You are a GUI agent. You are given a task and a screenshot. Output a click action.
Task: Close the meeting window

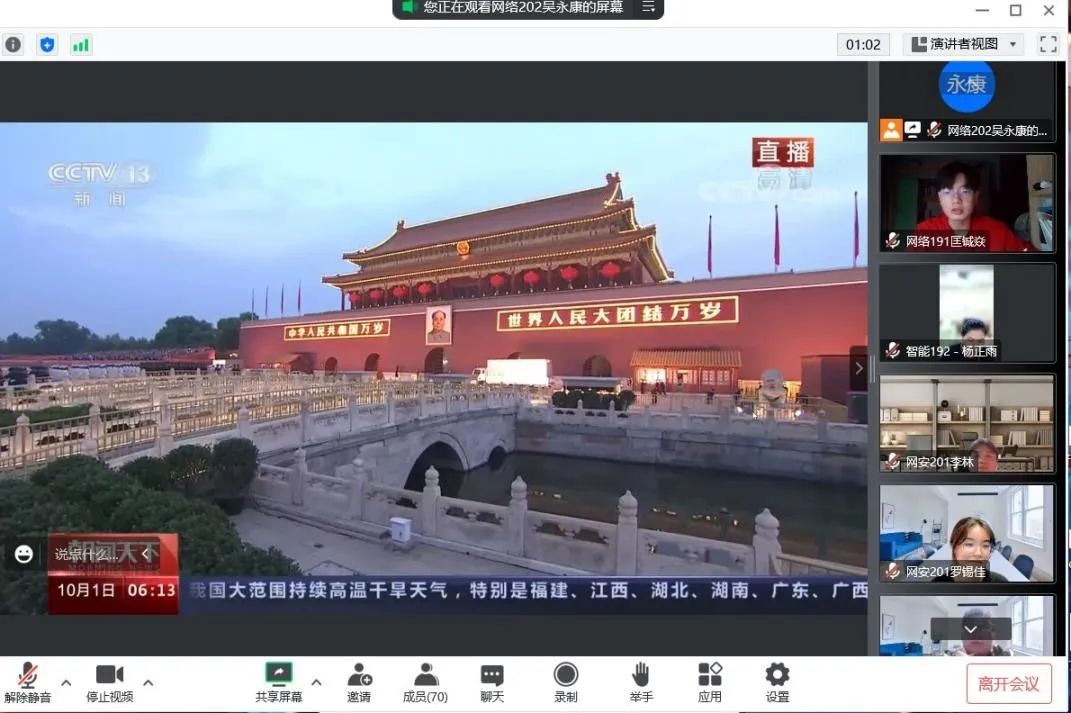[x=1049, y=10]
